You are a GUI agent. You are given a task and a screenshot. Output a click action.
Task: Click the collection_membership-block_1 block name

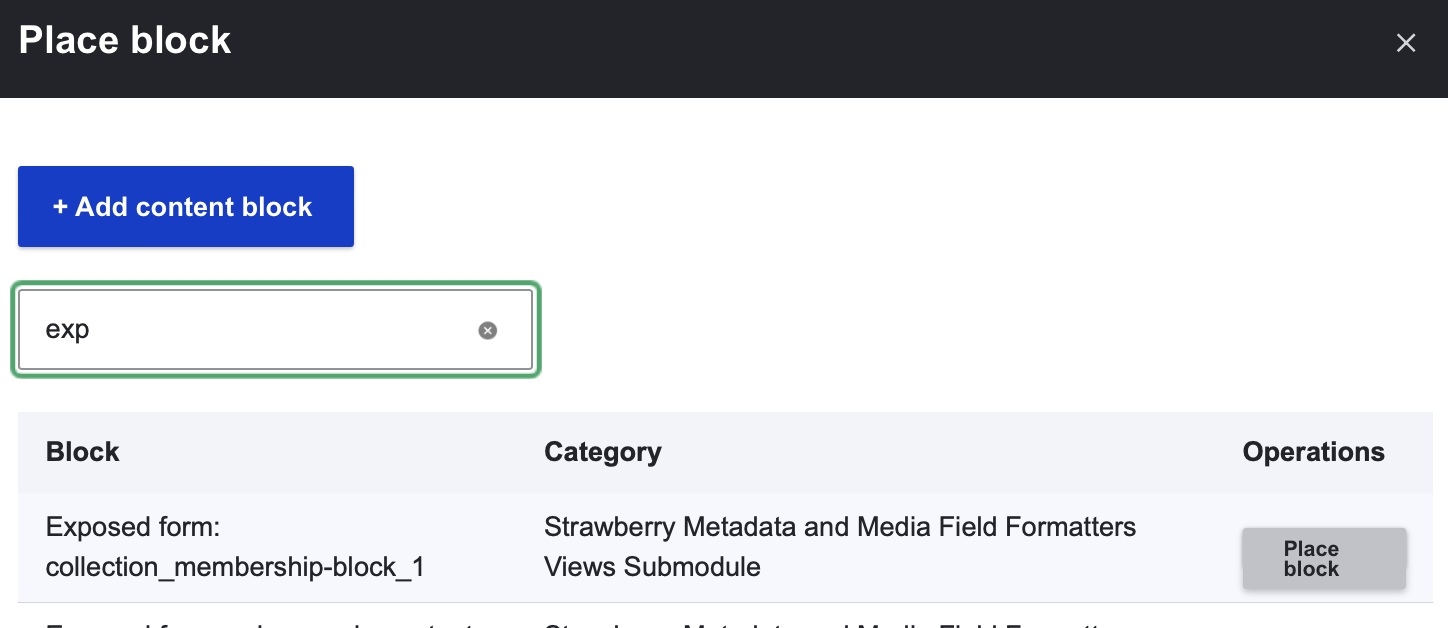[235, 567]
